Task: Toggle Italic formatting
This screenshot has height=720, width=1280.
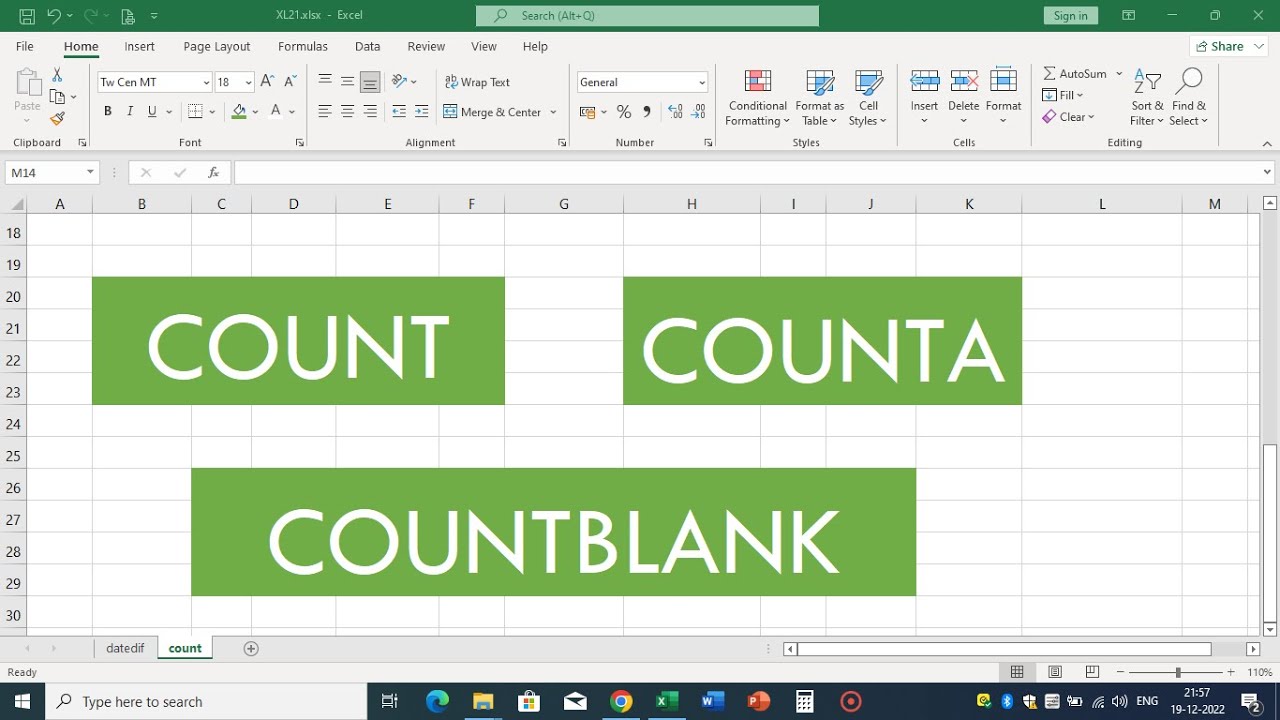Action: [x=130, y=112]
